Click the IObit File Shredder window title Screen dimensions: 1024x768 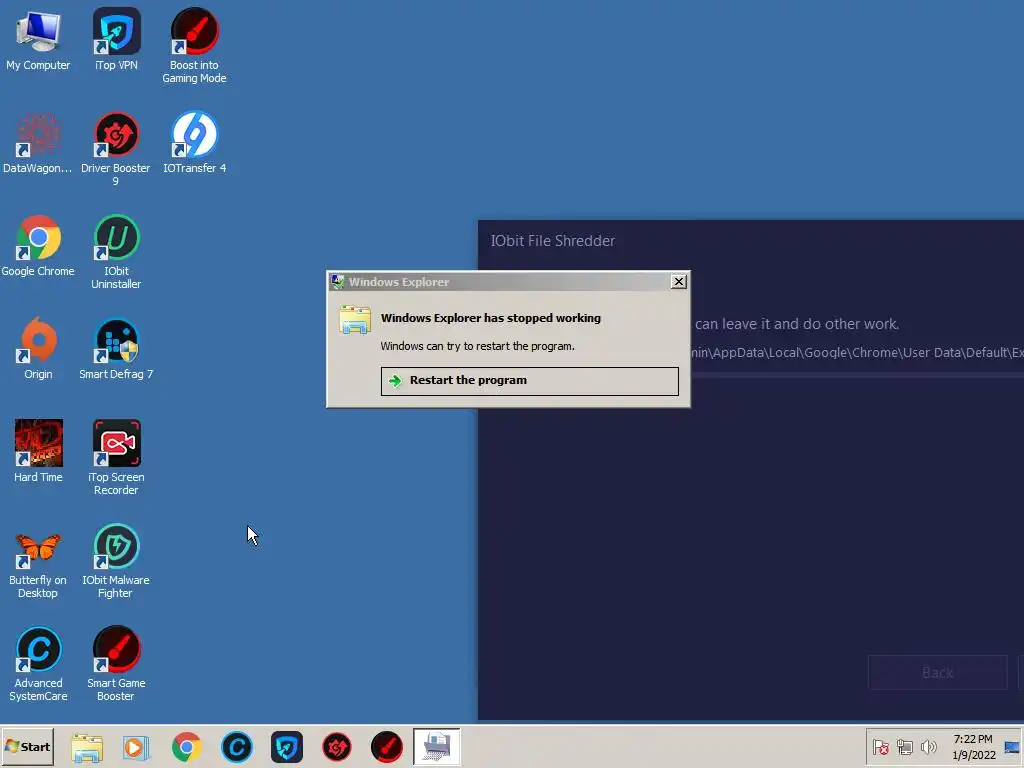552,241
